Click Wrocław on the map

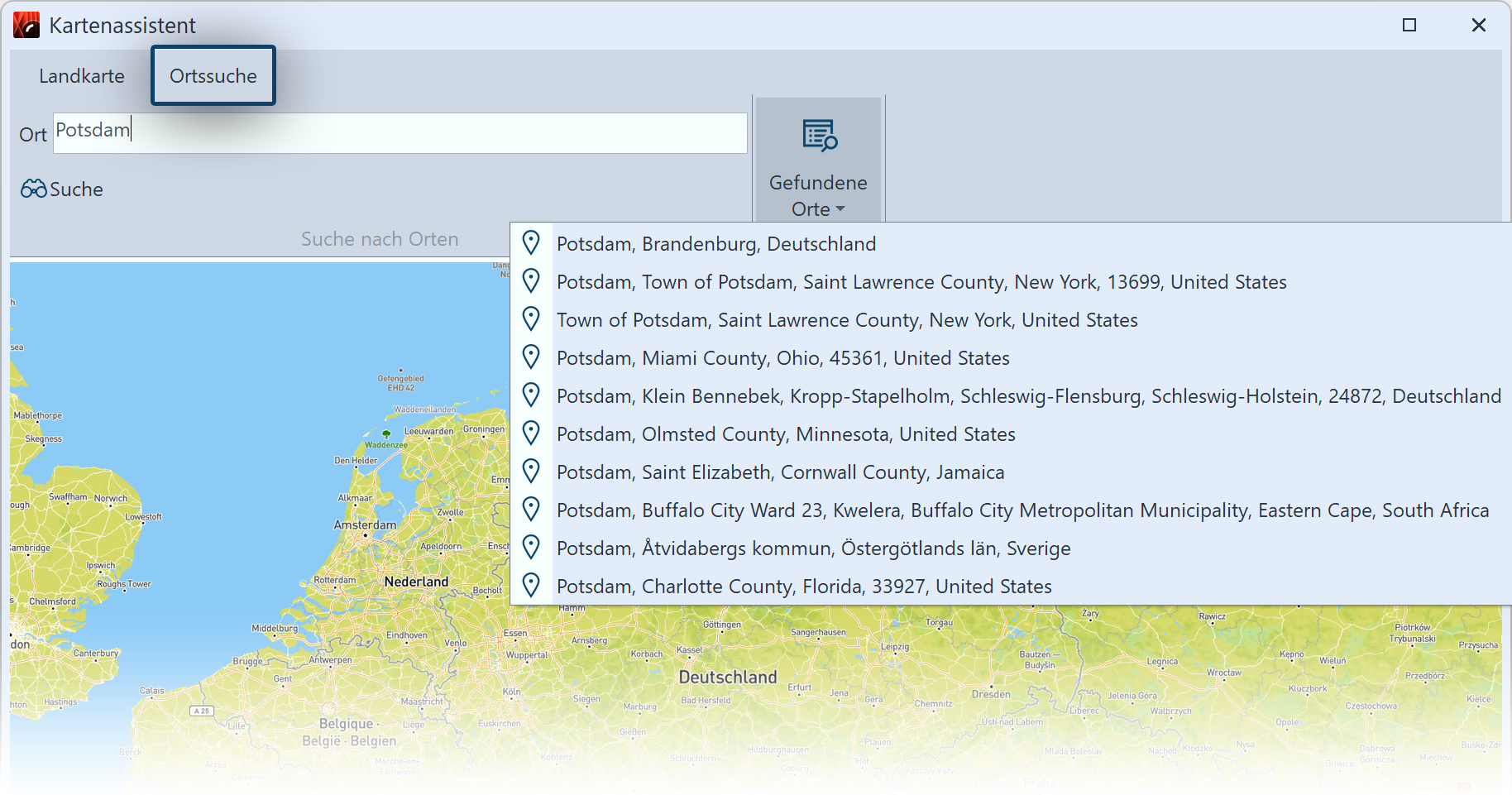click(1224, 672)
